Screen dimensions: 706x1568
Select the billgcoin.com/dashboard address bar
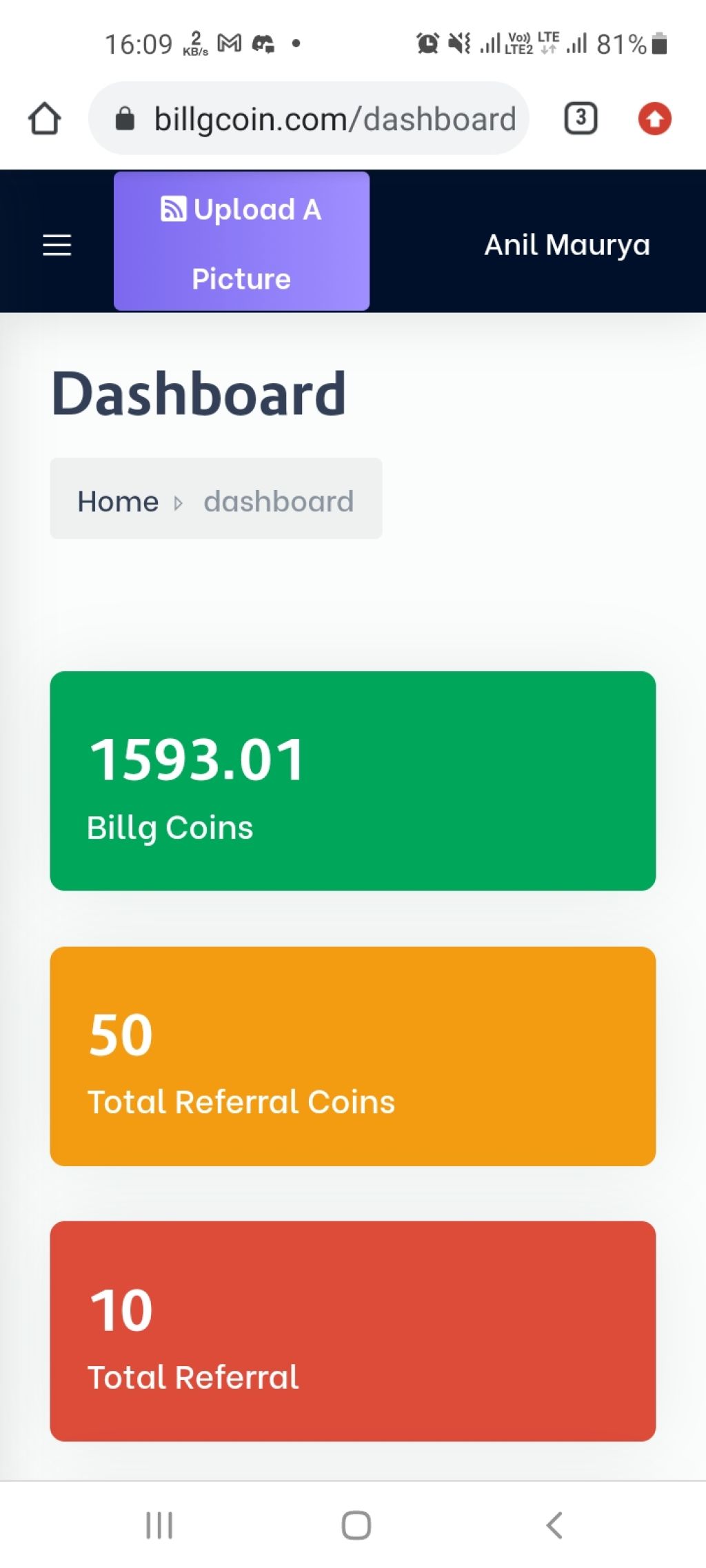point(309,119)
